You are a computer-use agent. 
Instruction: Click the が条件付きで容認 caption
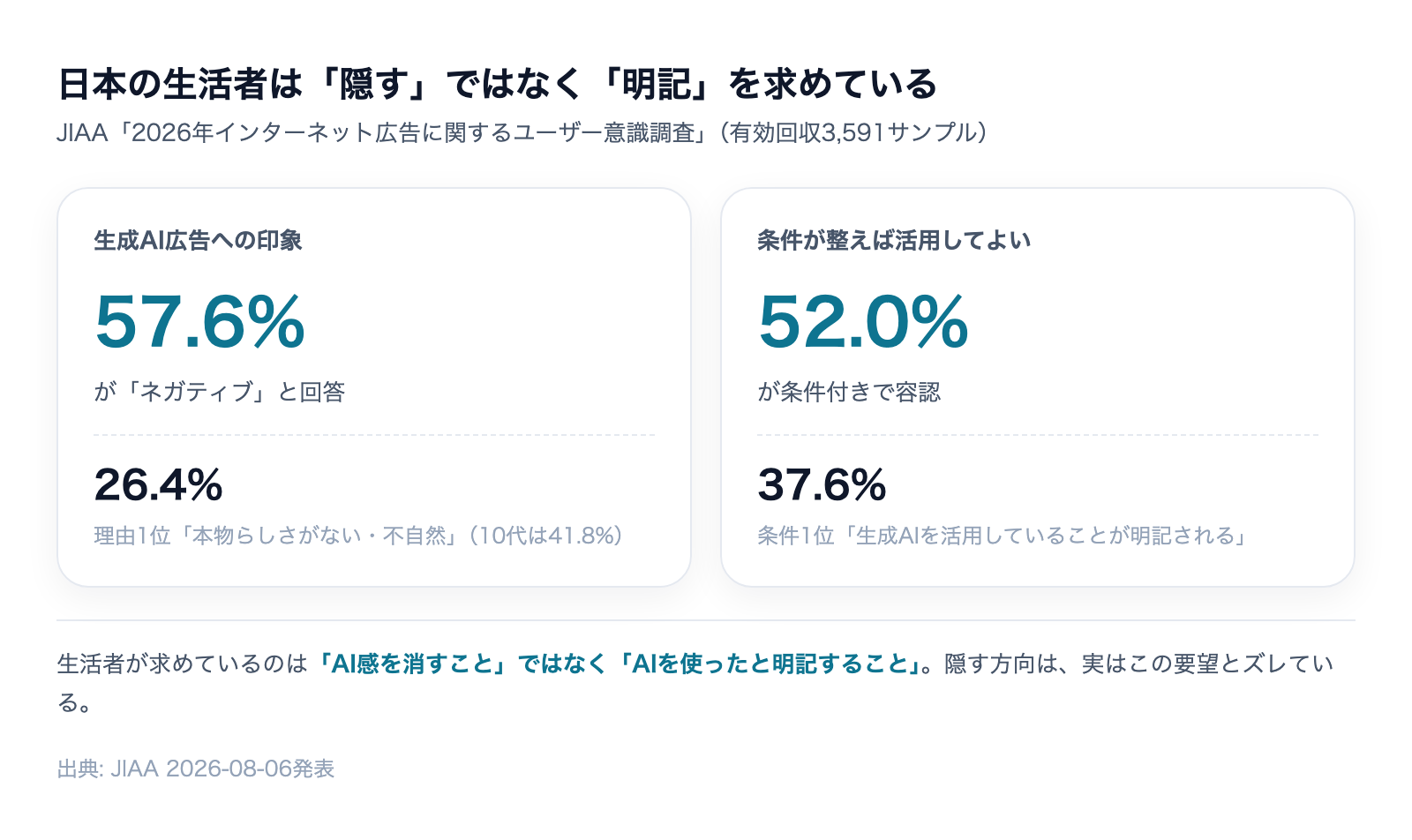pos(849,392)
